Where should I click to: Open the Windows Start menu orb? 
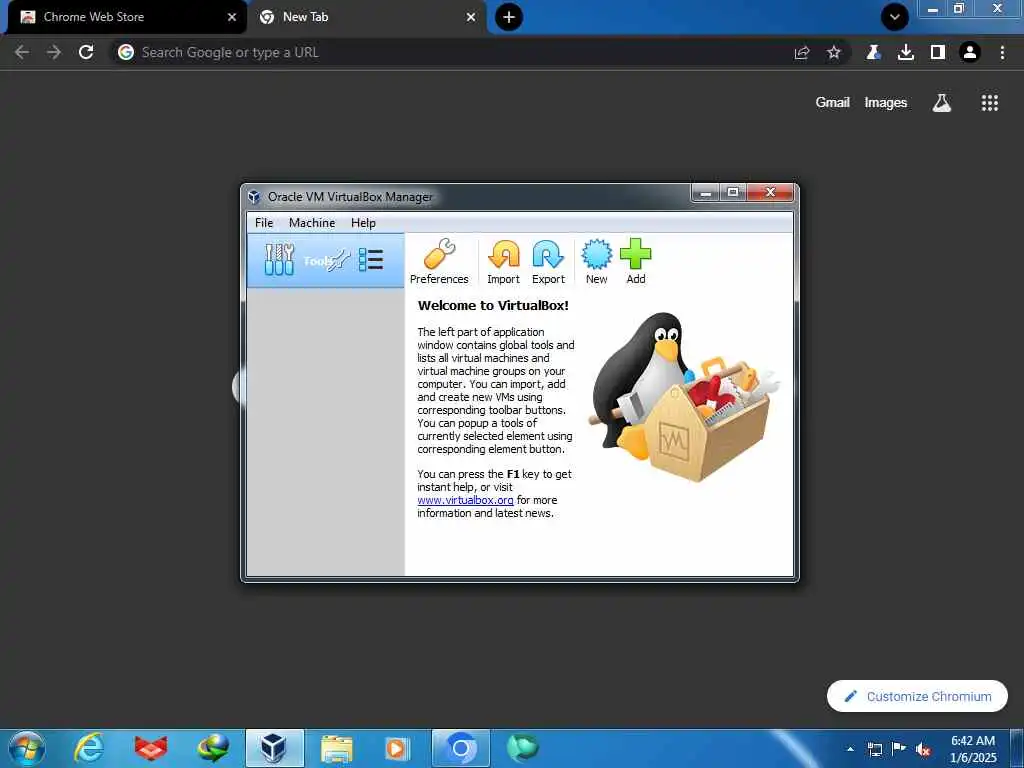[27, 748]
